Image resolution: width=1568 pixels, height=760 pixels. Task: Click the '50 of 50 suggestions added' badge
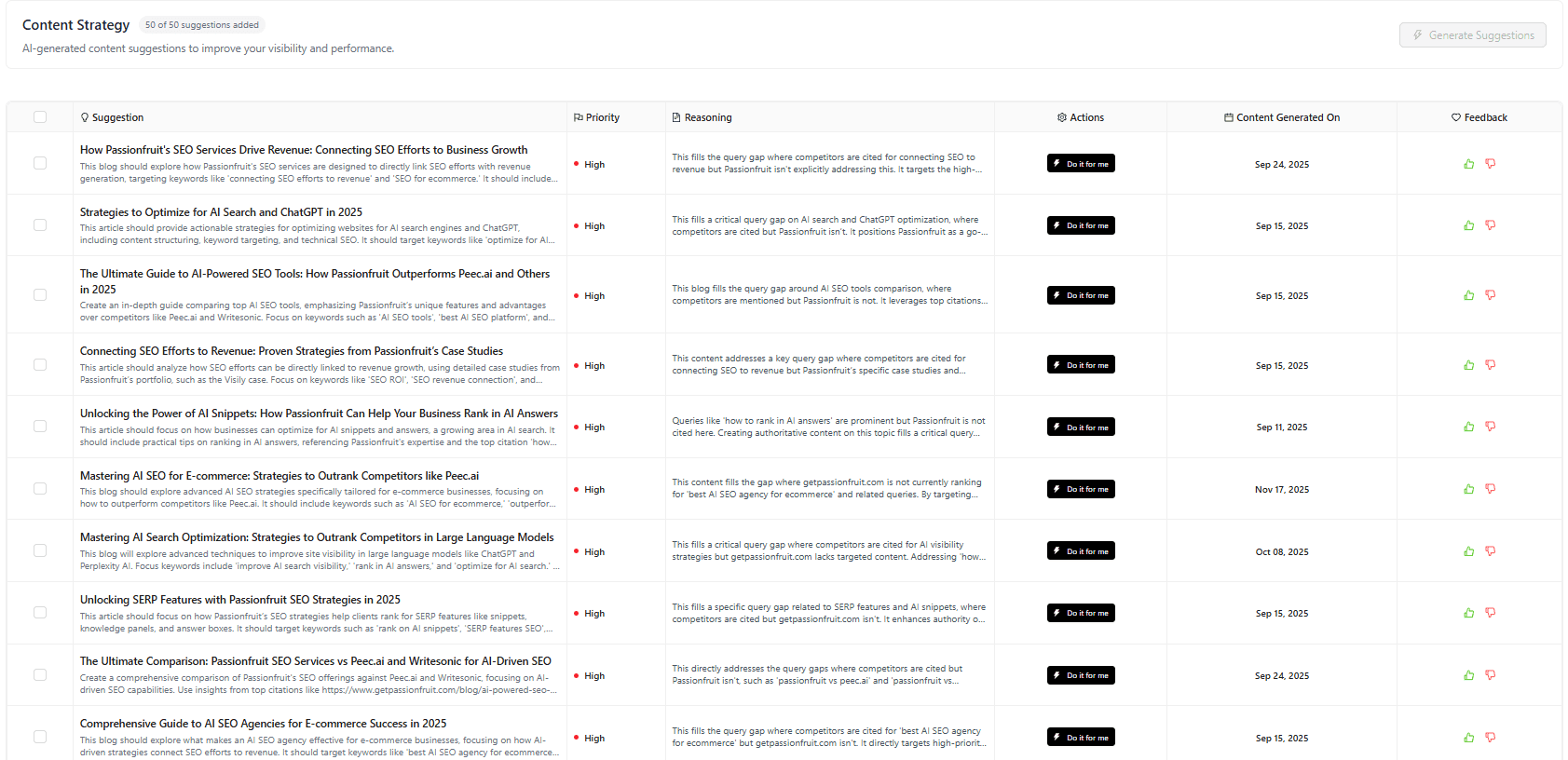202,25
